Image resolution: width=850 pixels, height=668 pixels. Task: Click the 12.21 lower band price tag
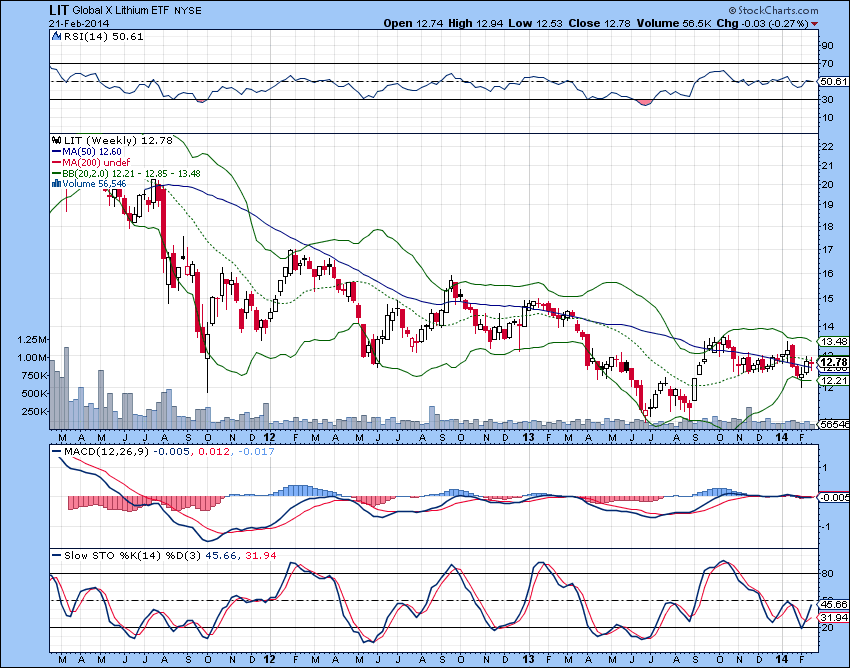834,381
